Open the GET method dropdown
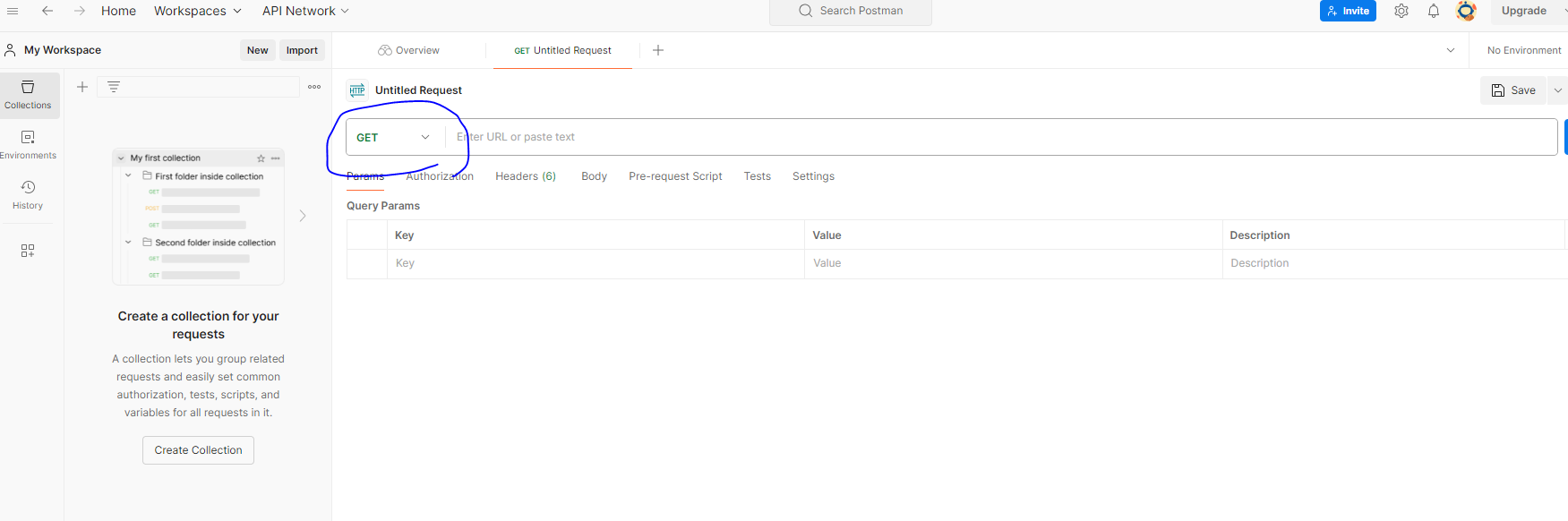The width and height of the screenshot is (1568, 521). tap(394, 137)
